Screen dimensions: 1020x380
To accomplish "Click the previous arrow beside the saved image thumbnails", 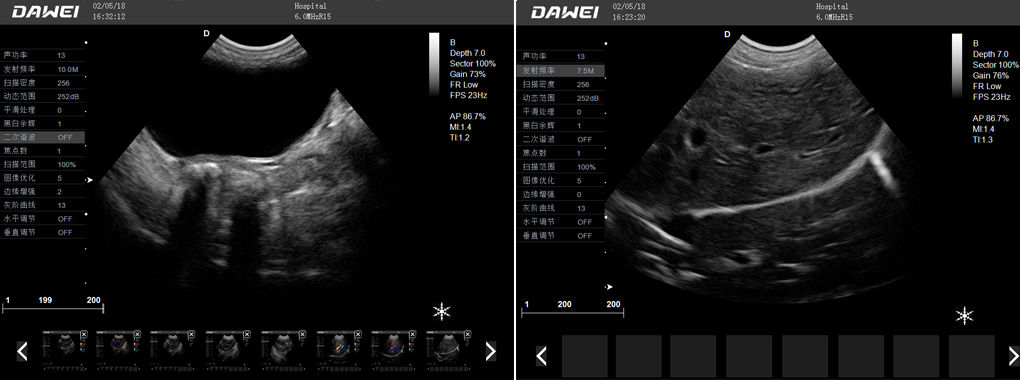I will [x=22, y=352].
